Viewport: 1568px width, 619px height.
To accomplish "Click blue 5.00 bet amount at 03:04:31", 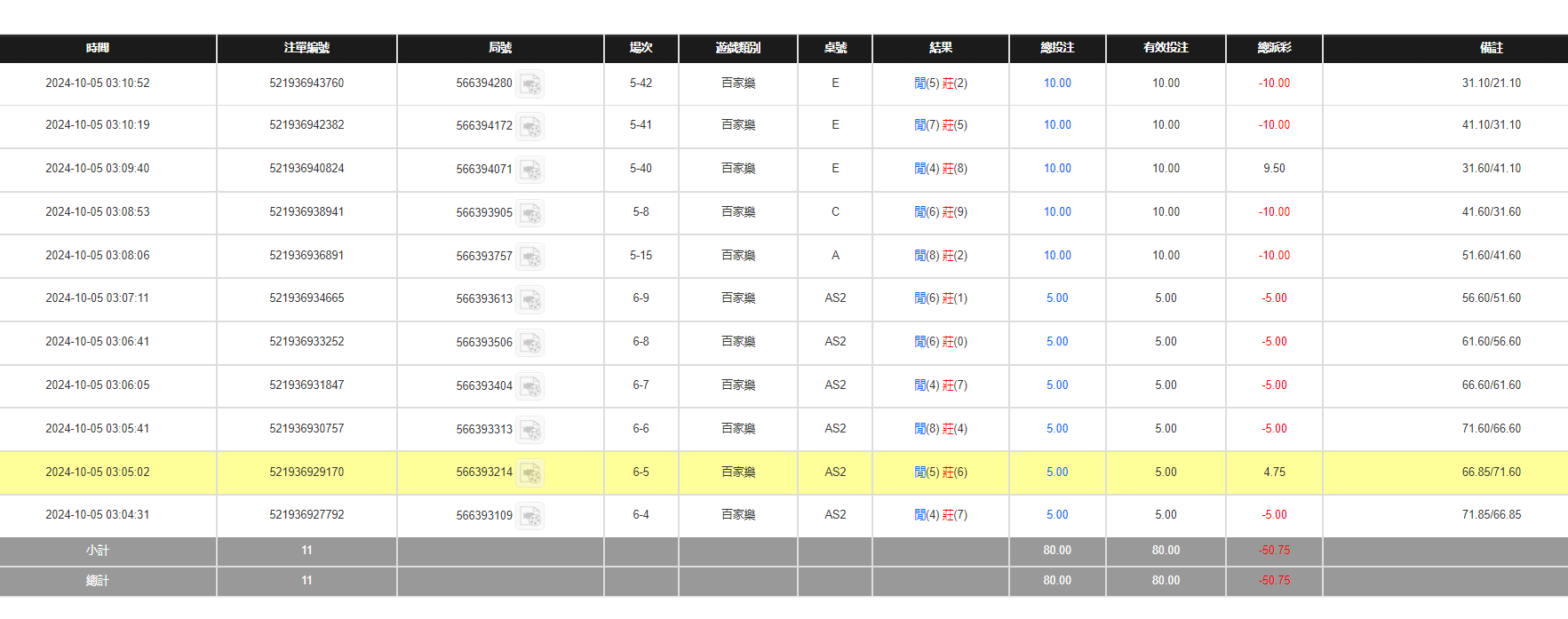I will coord(1057,515).
